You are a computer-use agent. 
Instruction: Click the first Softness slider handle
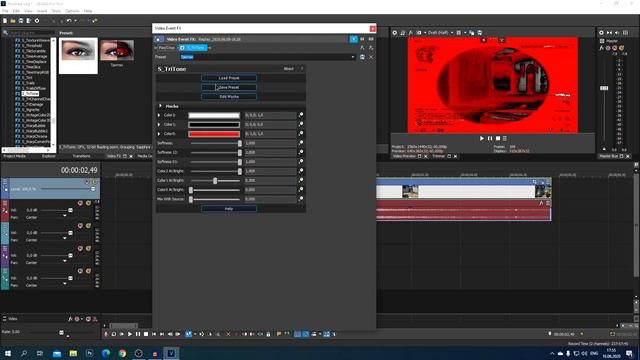(240, 143)
